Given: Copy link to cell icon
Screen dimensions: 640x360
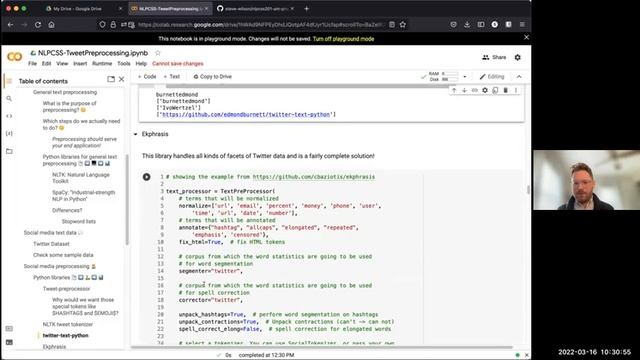Looking at the screenshot, I should tap(474, 90).
